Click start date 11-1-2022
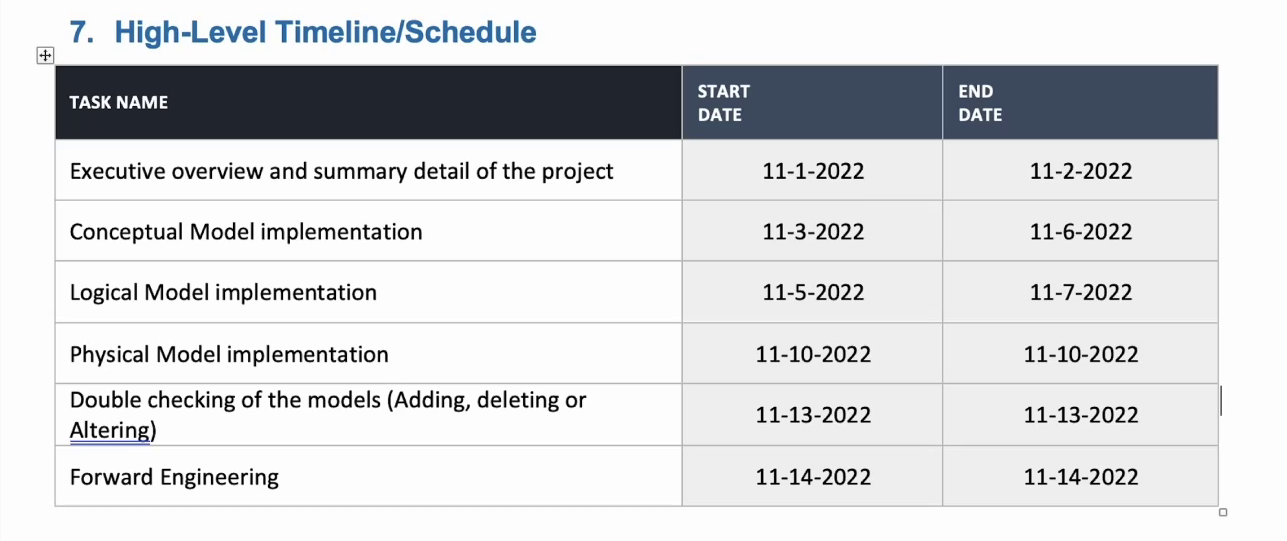This screenshot has height=541, width=1287. pyautogui.click(x=813, y=171)
